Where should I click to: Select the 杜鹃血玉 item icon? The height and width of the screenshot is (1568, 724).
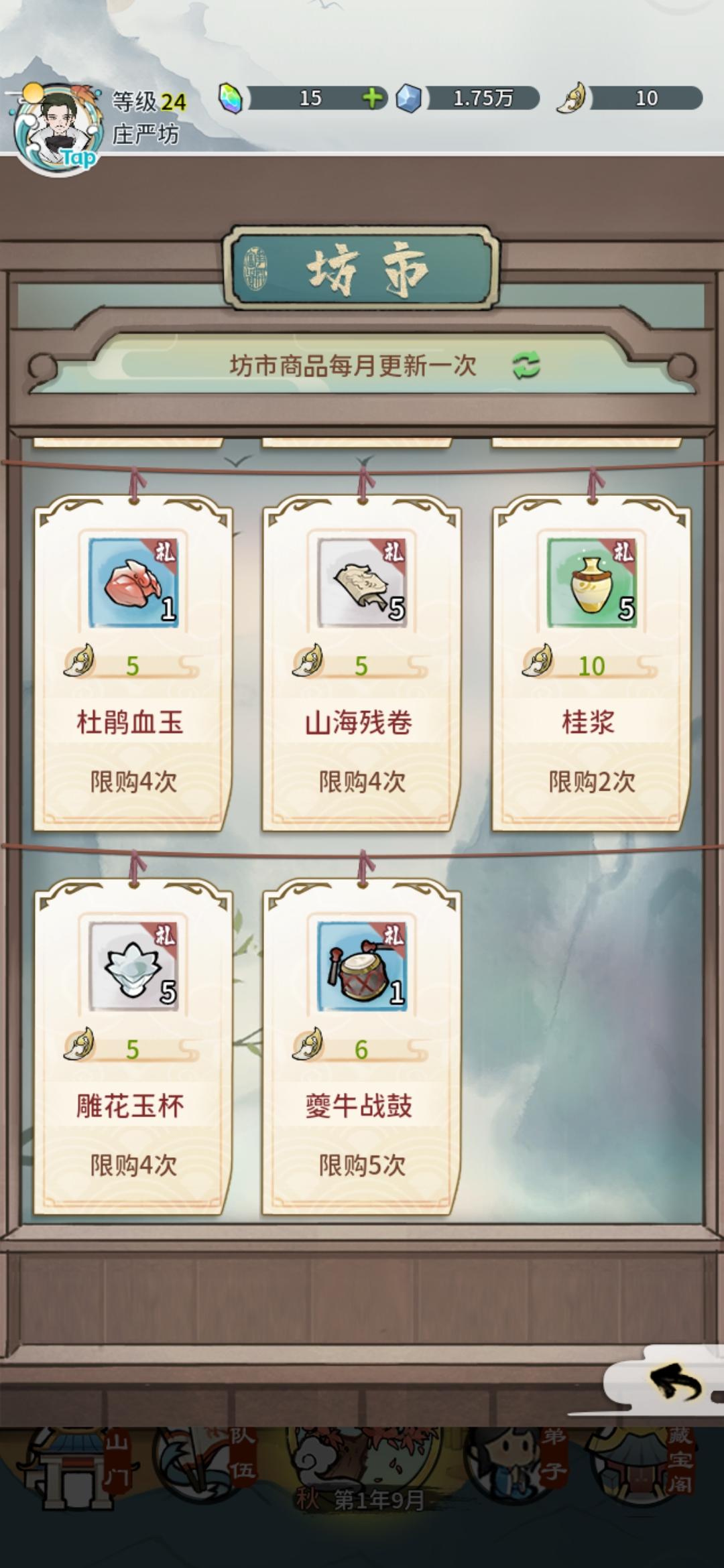coord(134,582)
